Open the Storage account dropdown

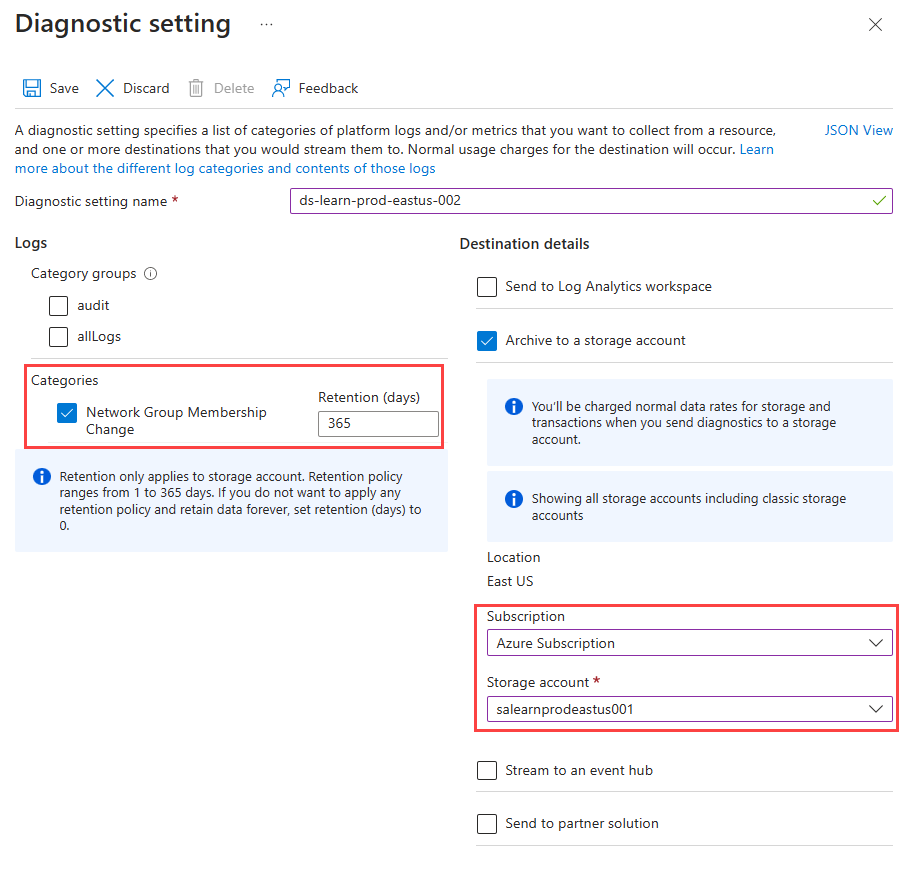pyautogui.click(x=688, y=708)
